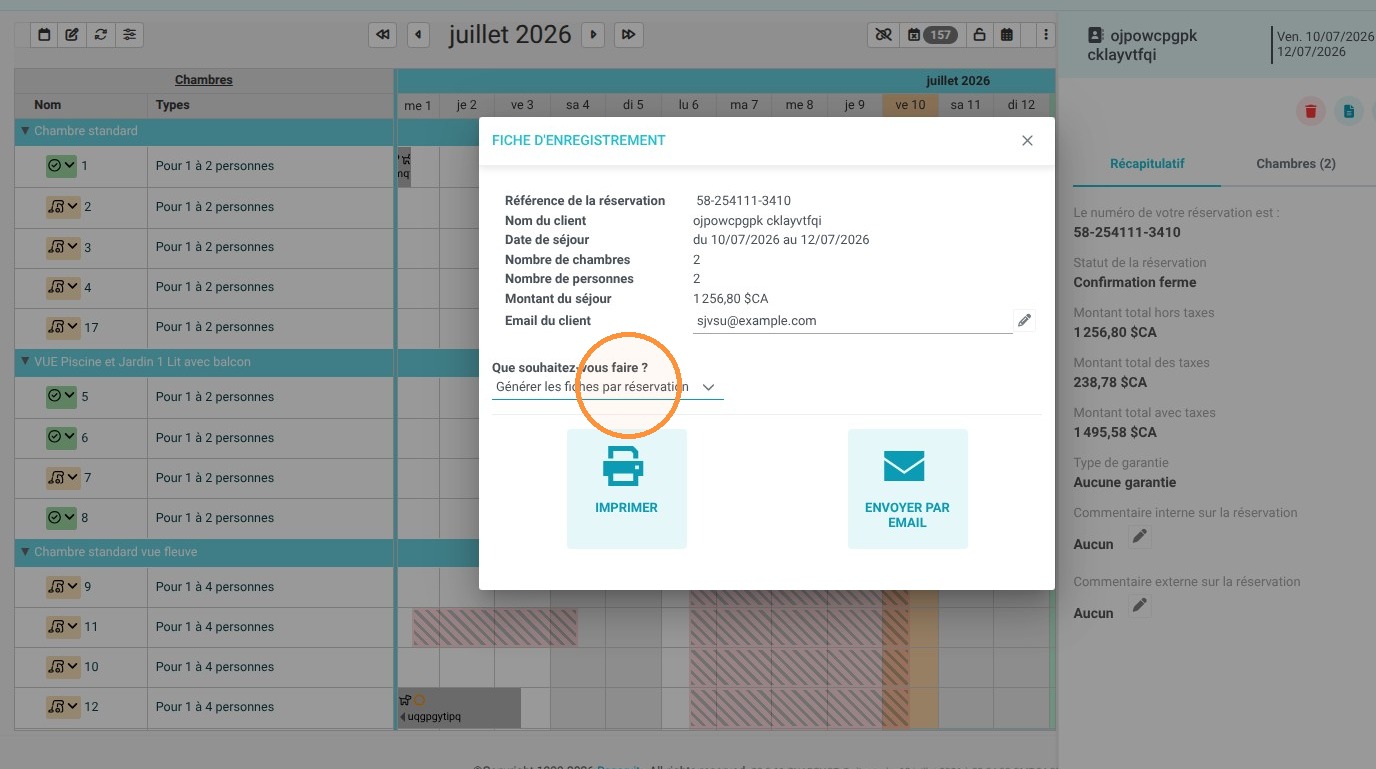Jump forward with the double-right arrow
Screen dimensions: 1376x769
(x=628, y=35)
